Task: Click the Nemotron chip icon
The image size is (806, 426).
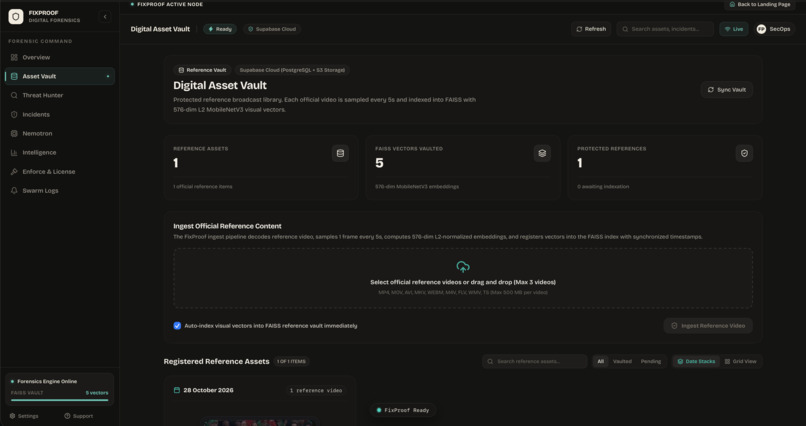Action: point(14,133)
